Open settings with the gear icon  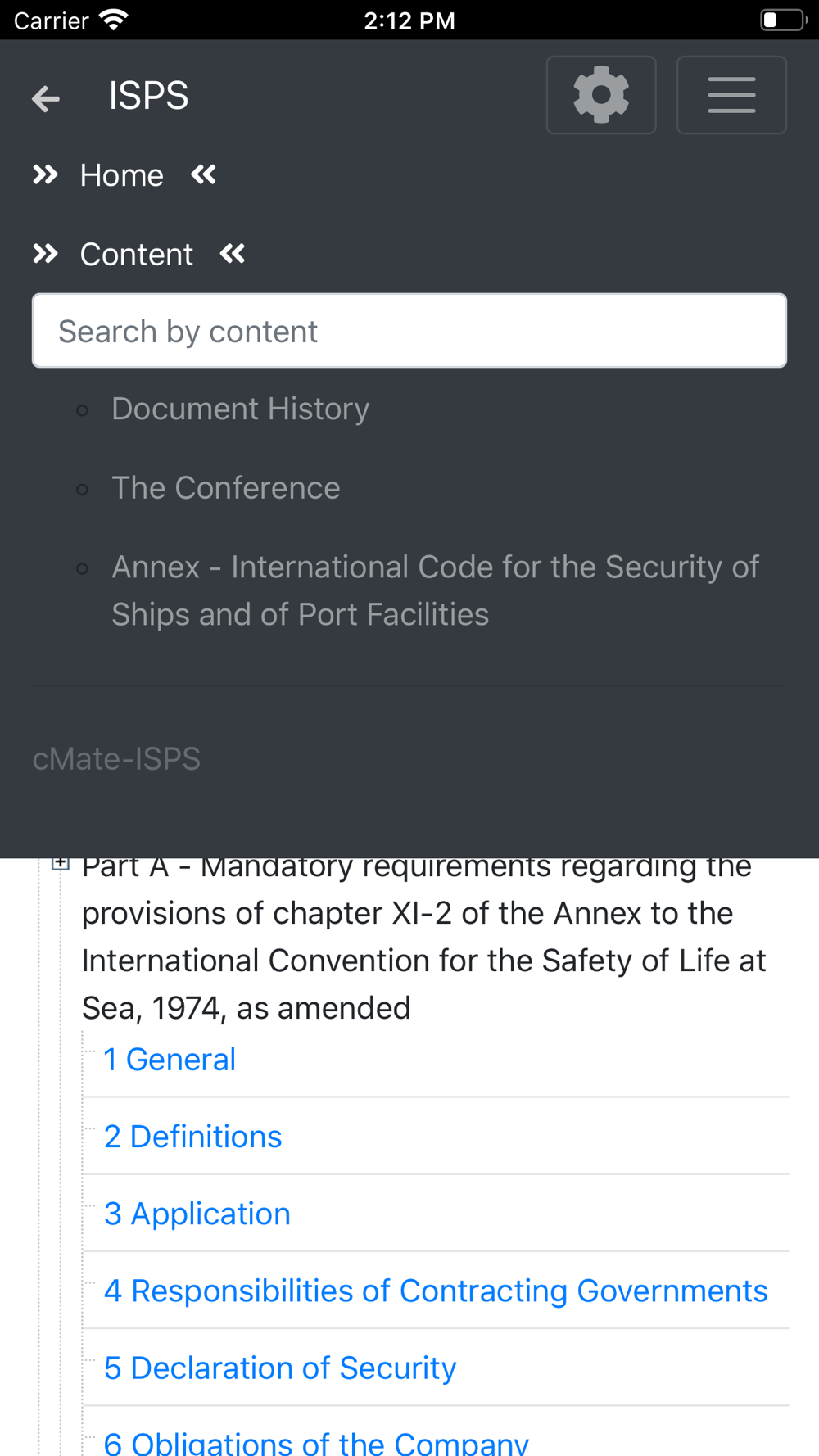pos(601,95)
